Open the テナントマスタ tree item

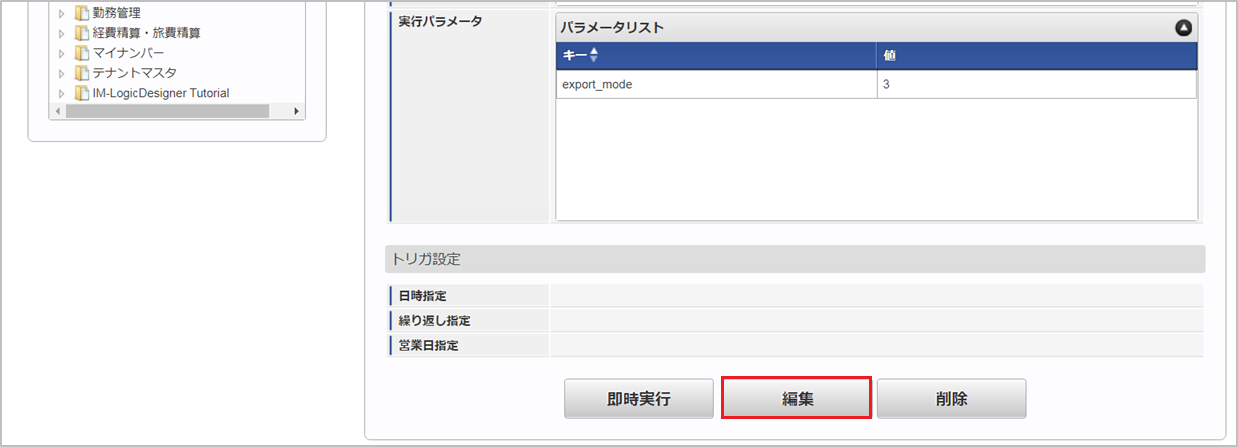coord(135,73)
